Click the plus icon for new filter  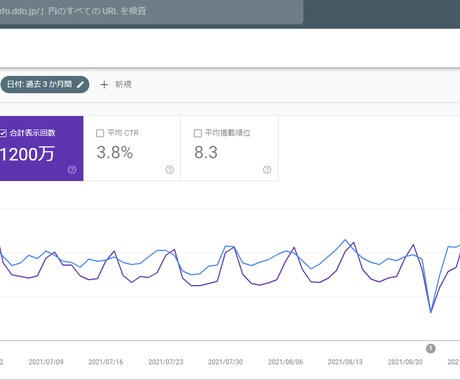tap(104, 85)
